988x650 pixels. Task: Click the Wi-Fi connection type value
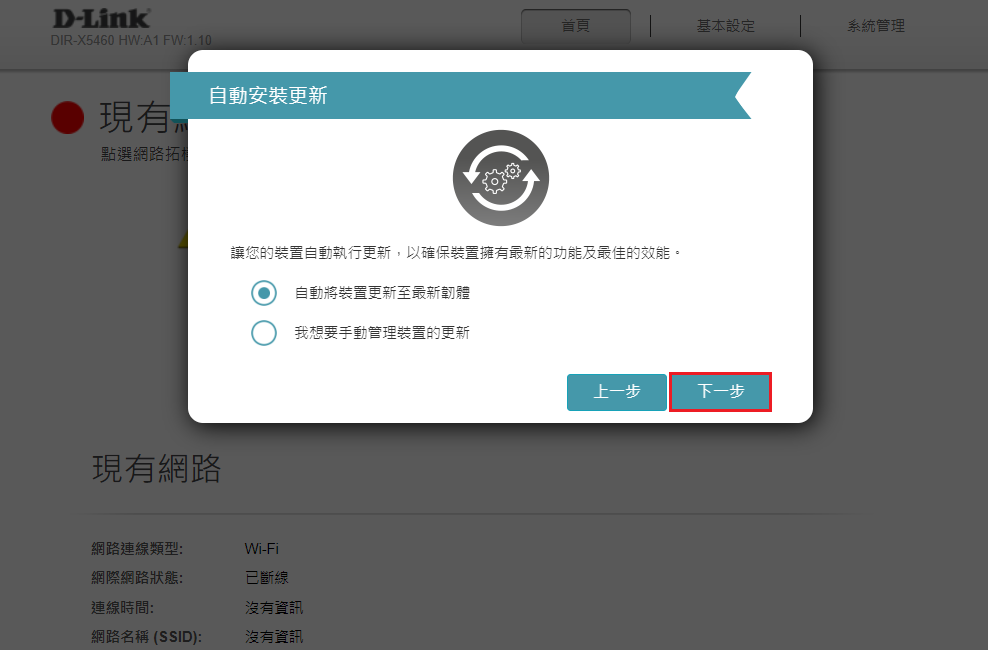[261, 549]
